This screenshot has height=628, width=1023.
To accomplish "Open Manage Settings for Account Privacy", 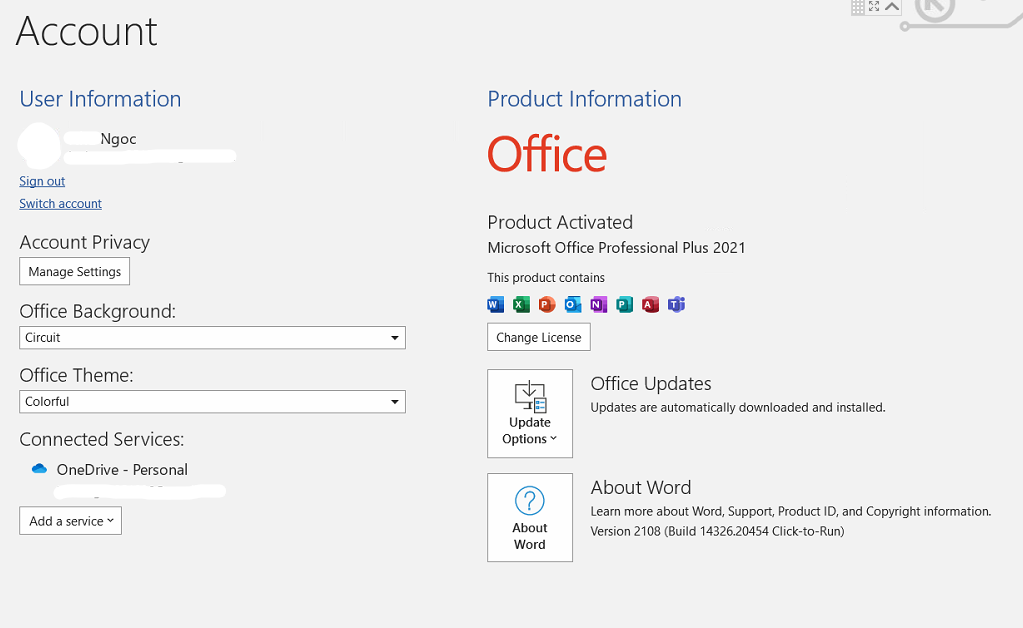I will 74,271.
